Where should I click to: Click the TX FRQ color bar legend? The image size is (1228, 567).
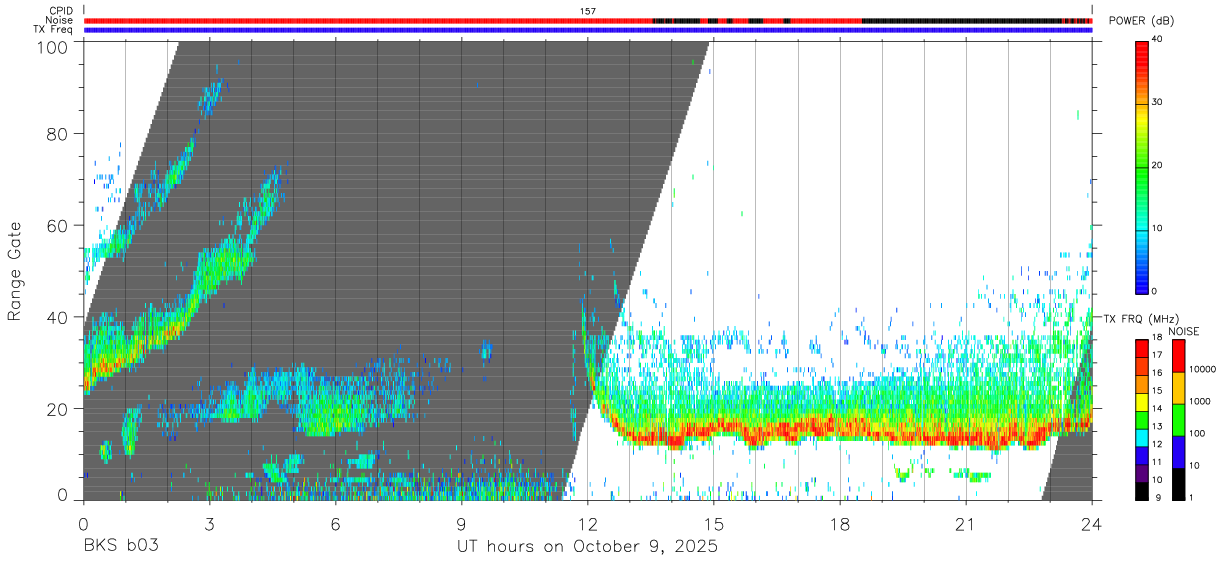(1141, 419)
